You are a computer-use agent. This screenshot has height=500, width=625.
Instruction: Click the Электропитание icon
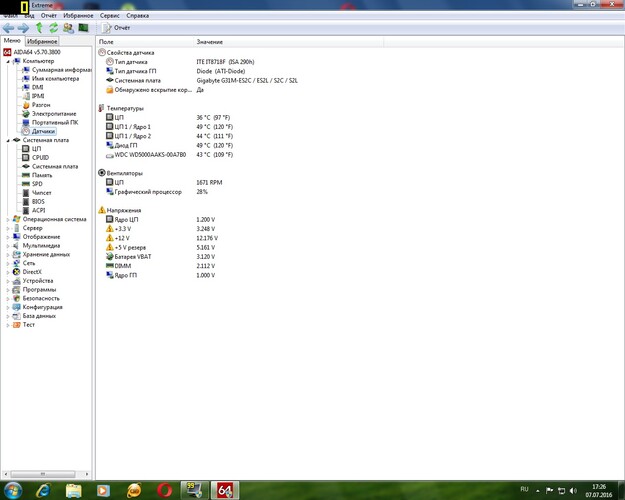(26, 114)
